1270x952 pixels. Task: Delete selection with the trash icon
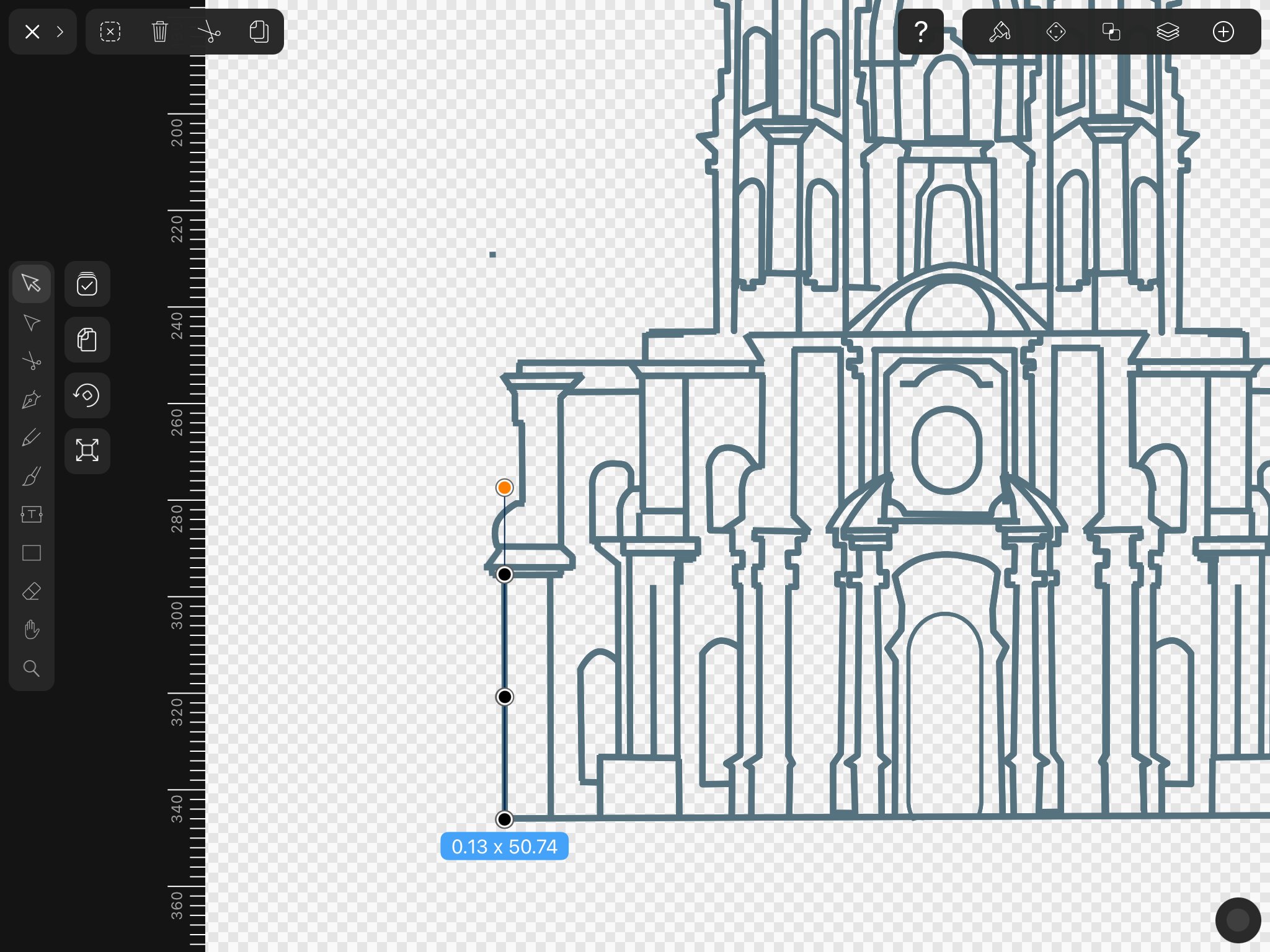(159, 32)
